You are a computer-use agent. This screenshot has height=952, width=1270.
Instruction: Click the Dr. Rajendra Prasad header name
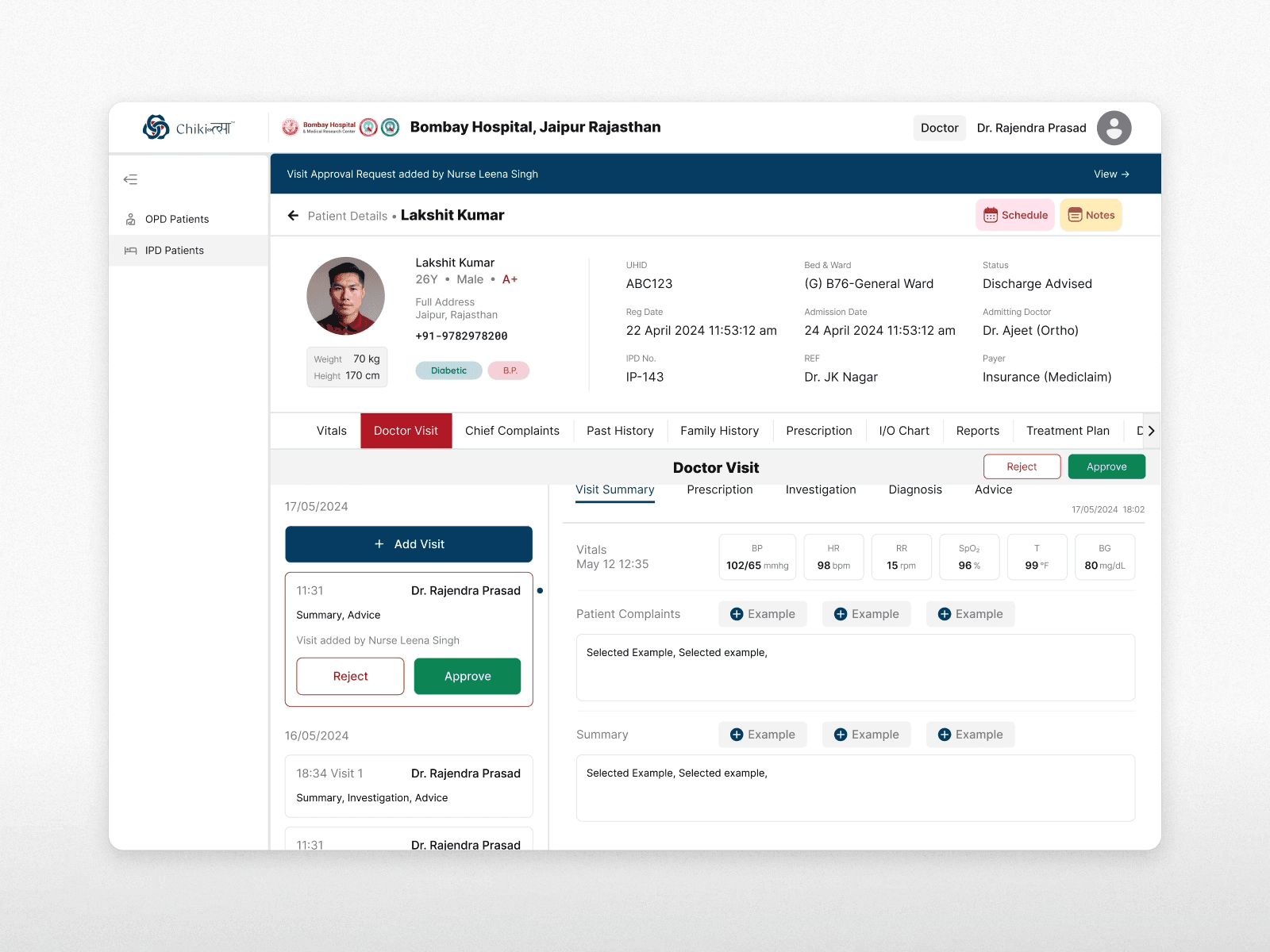1031,128
